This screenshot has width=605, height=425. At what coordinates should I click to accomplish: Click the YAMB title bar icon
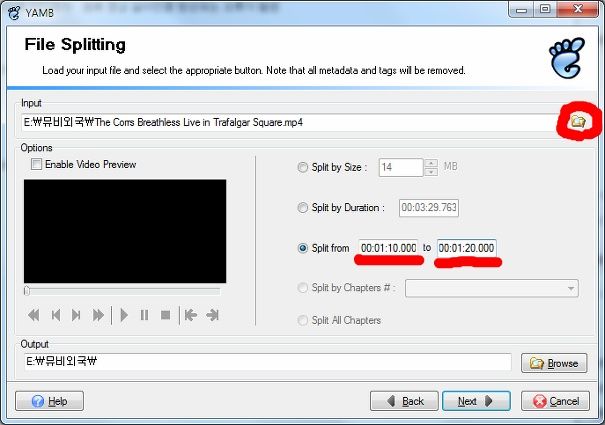[14, 13]
